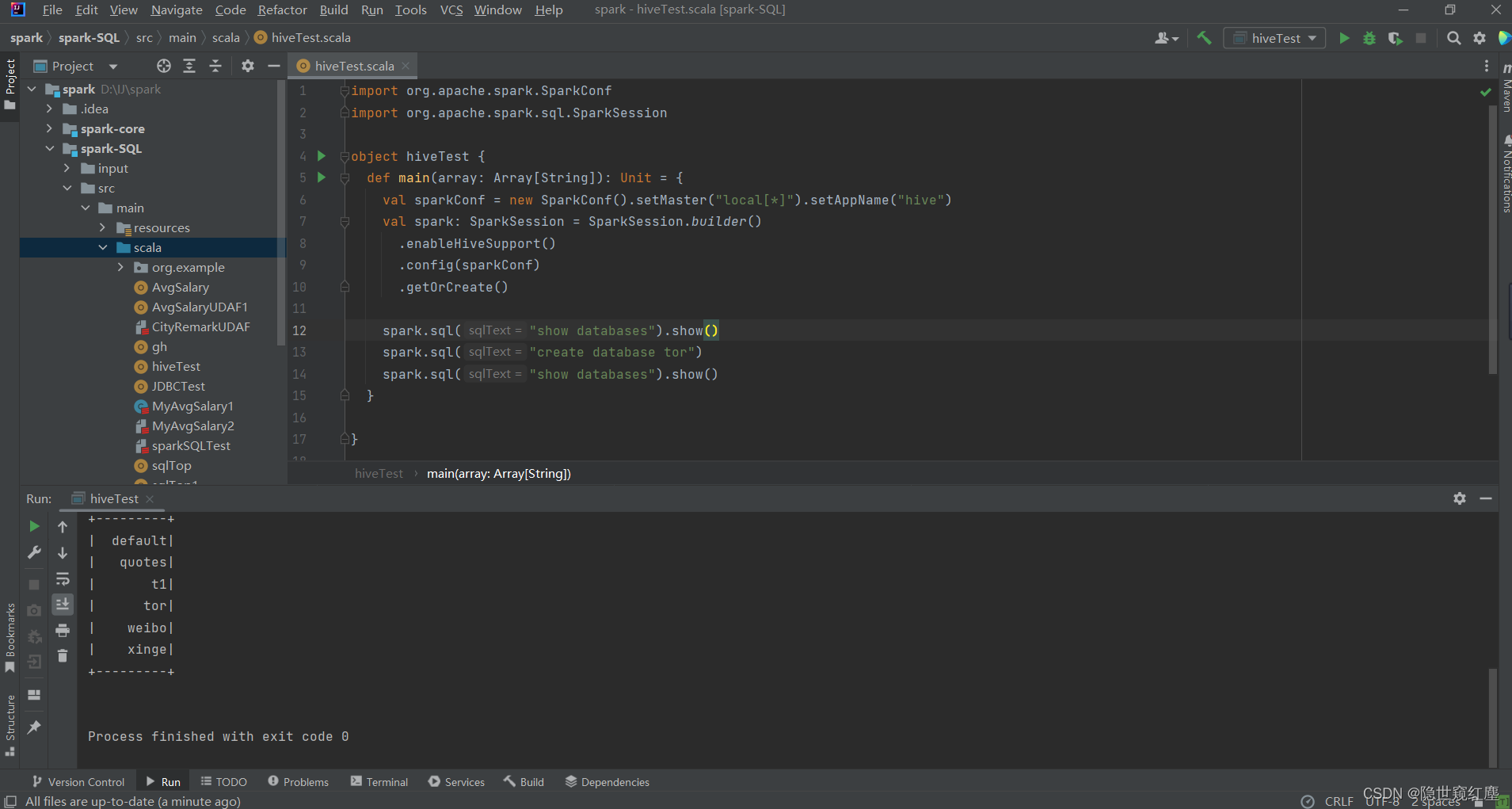Collapse the spark root folder
Viewport: 1512px width, 809px height.
(32, 90)
